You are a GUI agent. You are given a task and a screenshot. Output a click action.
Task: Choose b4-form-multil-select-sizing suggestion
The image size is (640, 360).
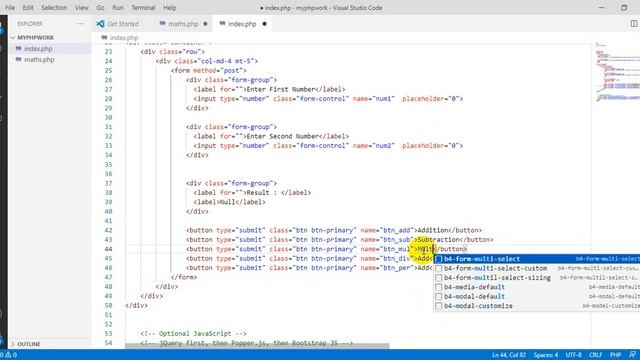(536, 278)
